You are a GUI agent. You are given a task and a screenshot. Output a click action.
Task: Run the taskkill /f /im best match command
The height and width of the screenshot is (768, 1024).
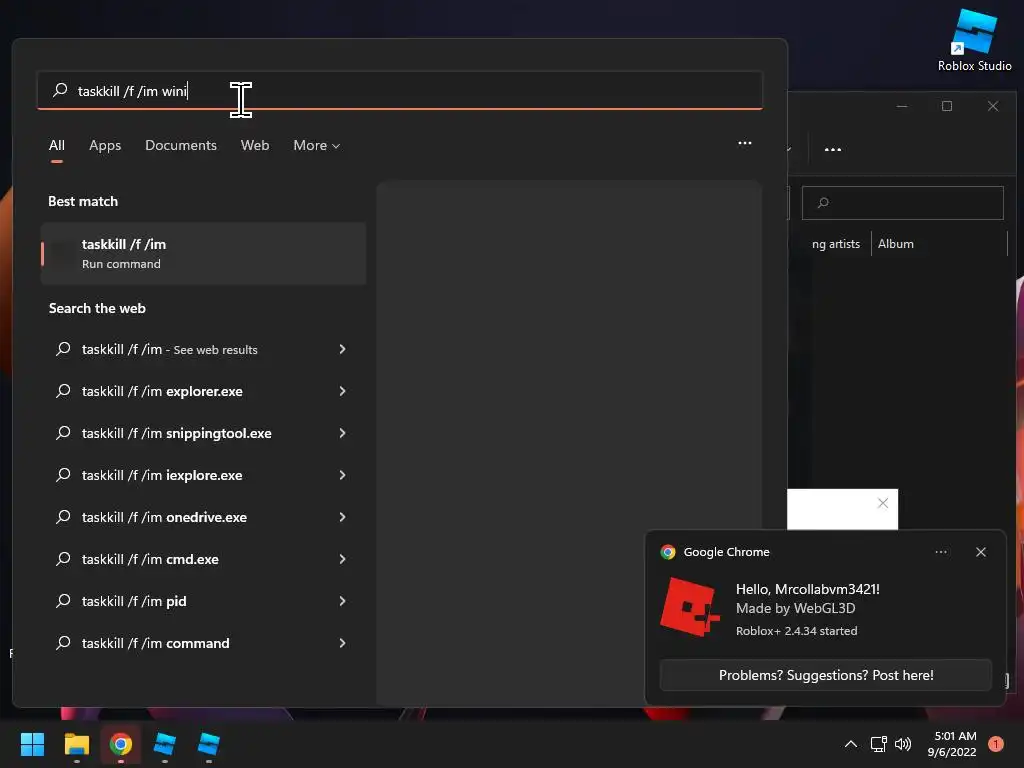point(203,253)
